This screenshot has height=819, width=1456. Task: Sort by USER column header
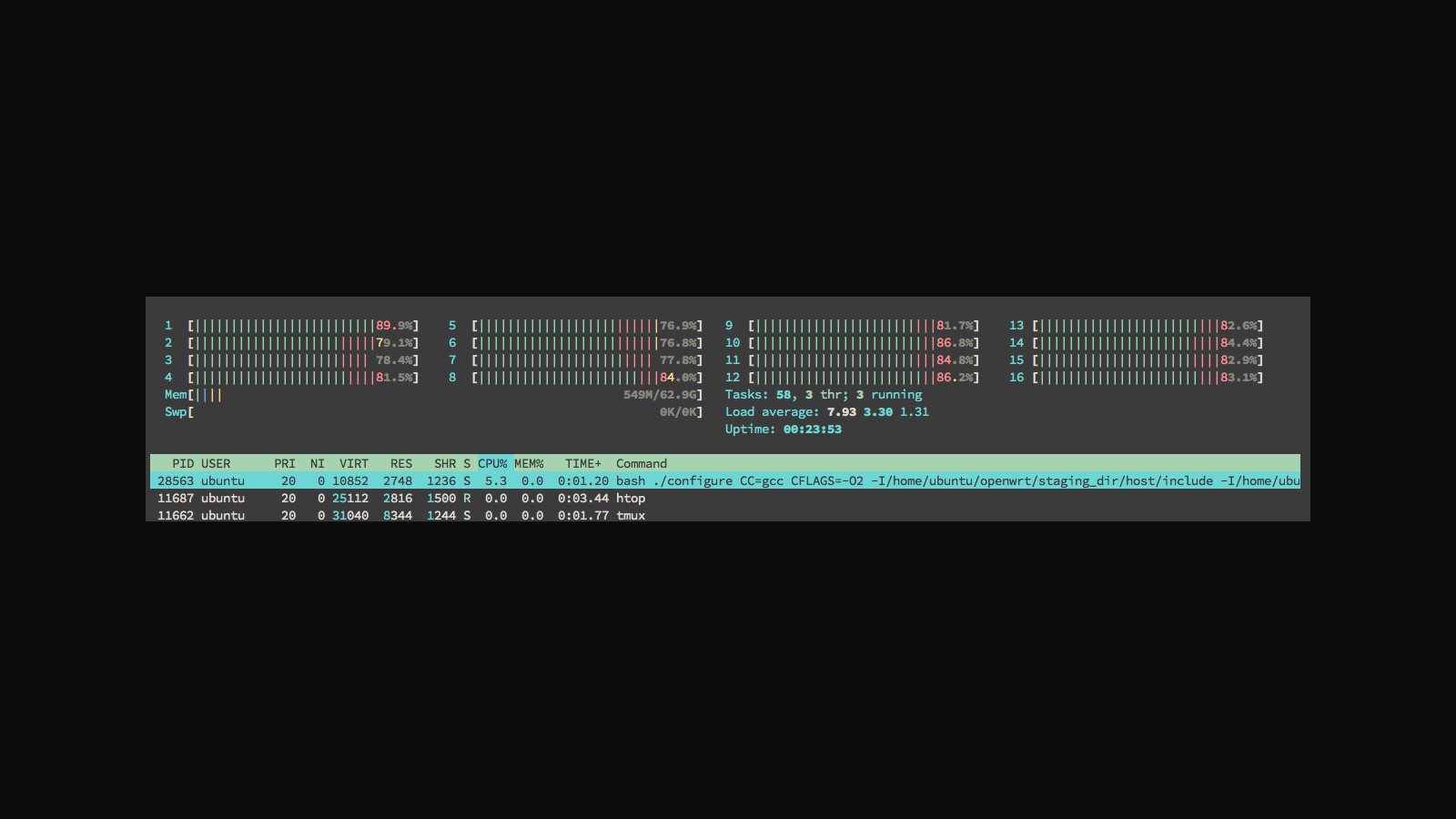(x=216, y=463)
